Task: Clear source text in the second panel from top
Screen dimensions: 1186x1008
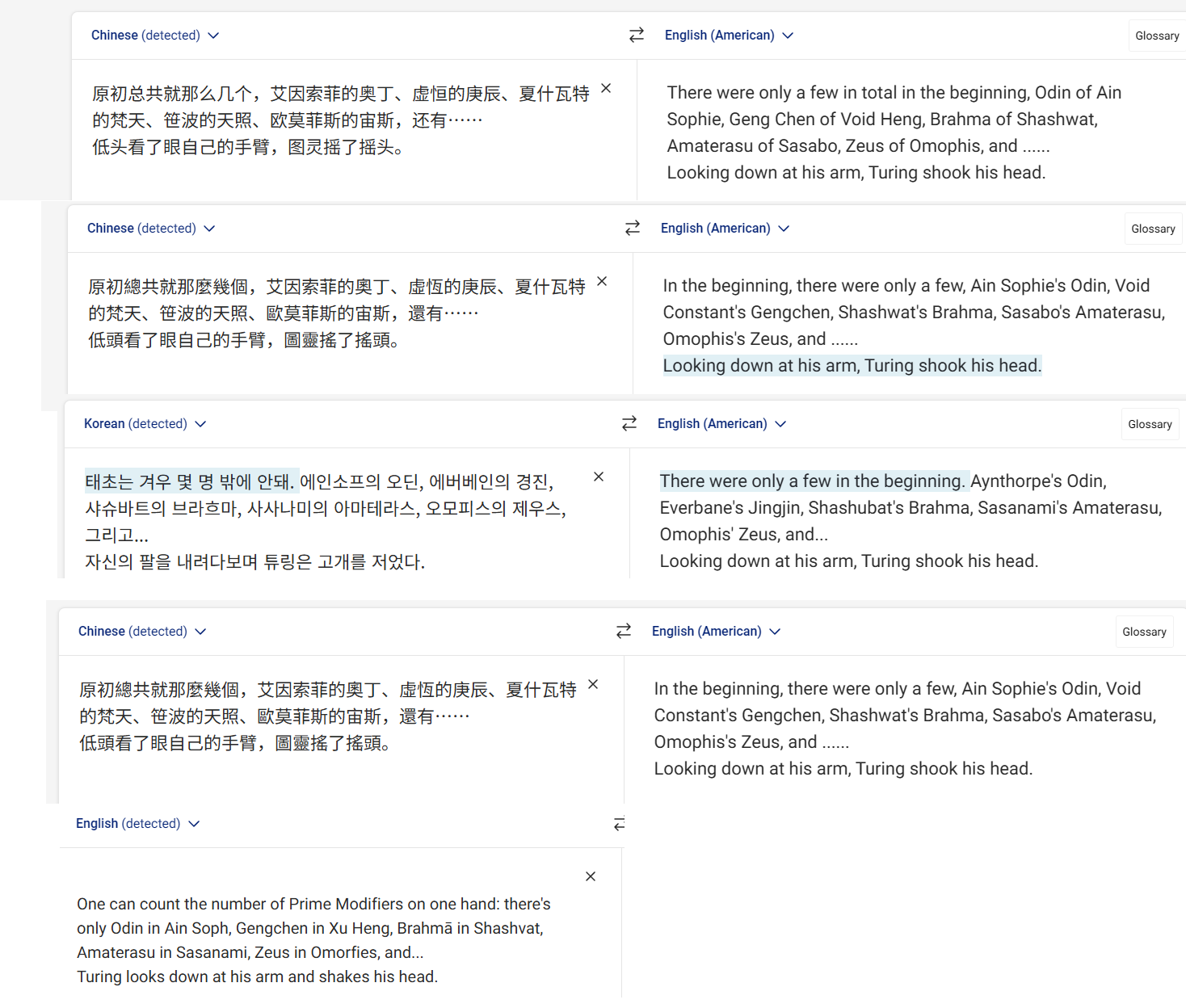Action: point(602,281)
